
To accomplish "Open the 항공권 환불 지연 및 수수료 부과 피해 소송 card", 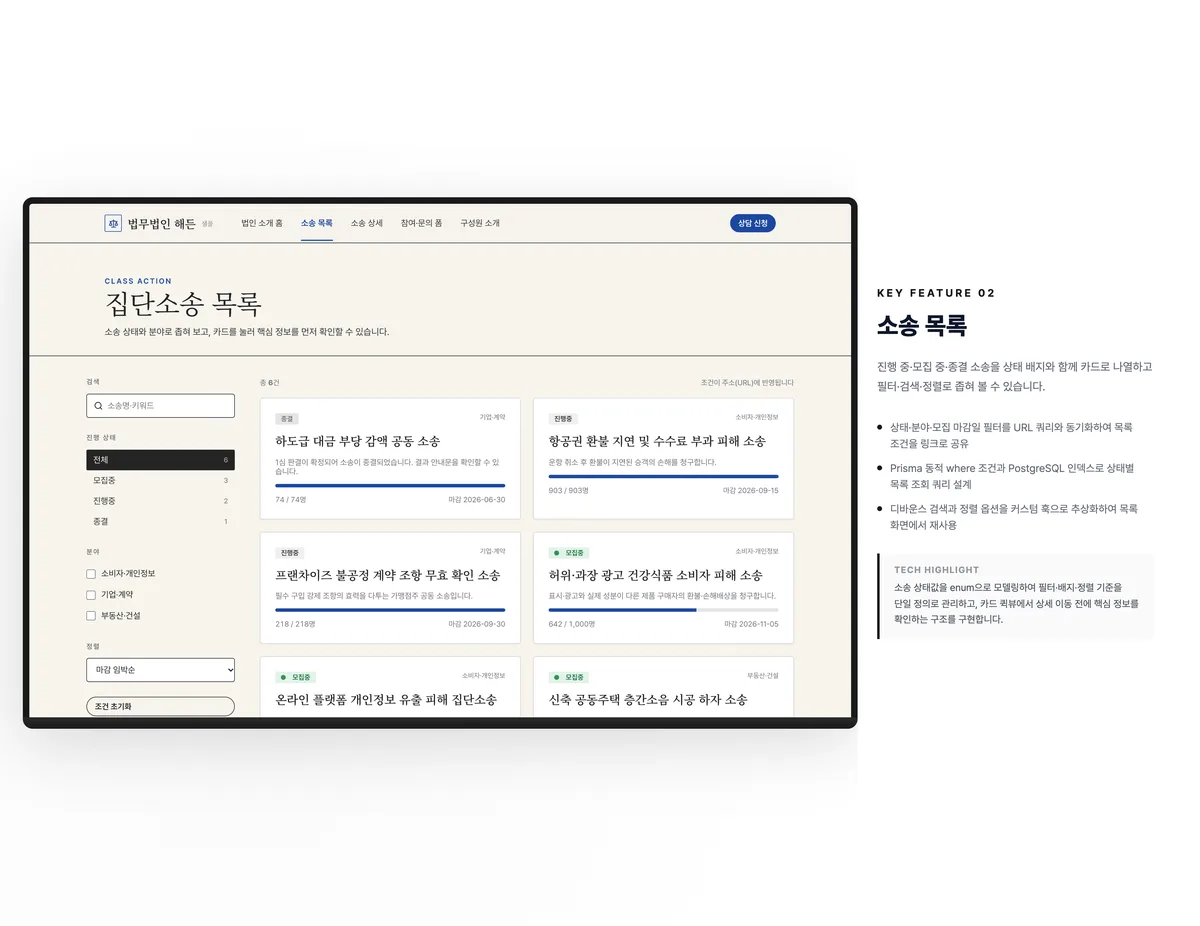I will [663, 459].
